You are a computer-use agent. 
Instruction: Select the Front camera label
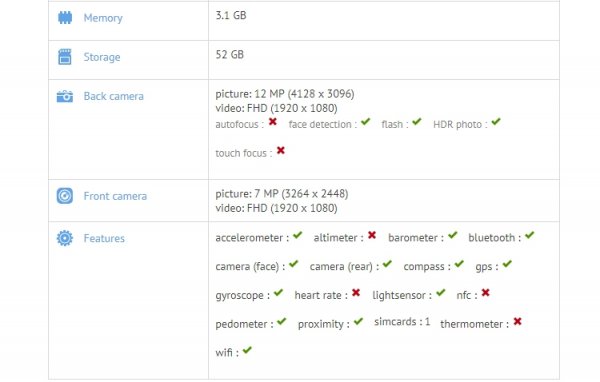coord(115,196)
